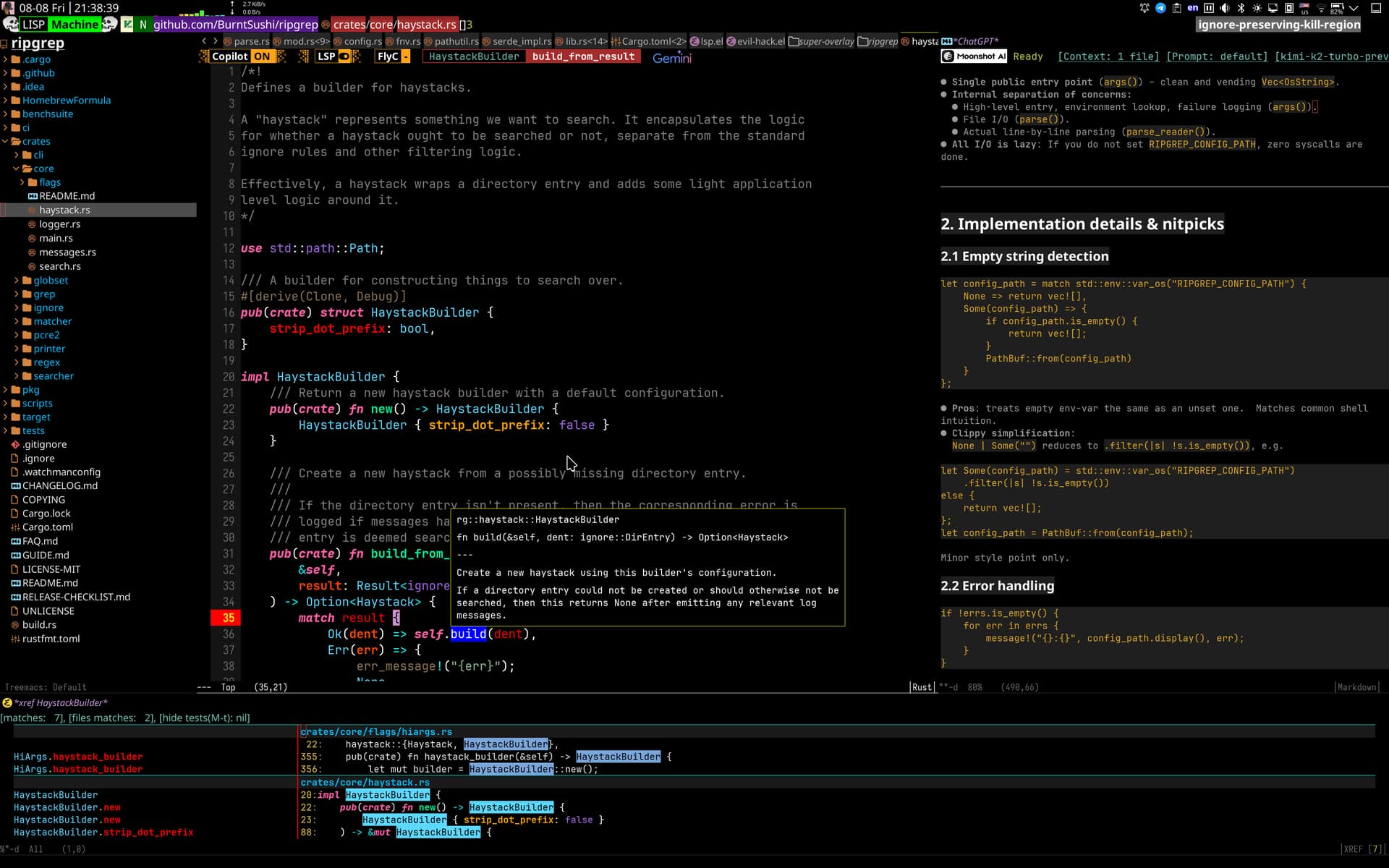
Task: Click the Gemini logo in header line
Action: coord(671,58)
